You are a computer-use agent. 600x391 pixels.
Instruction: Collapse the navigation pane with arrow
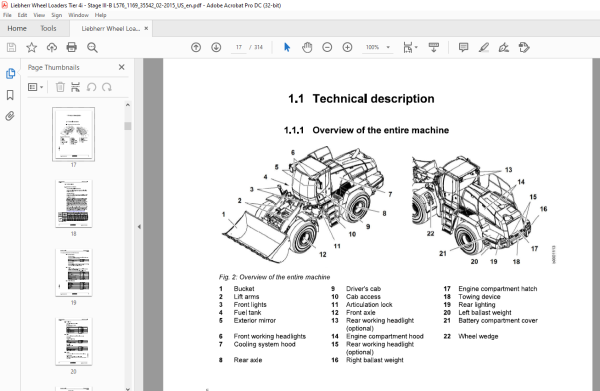pos(139,227)
